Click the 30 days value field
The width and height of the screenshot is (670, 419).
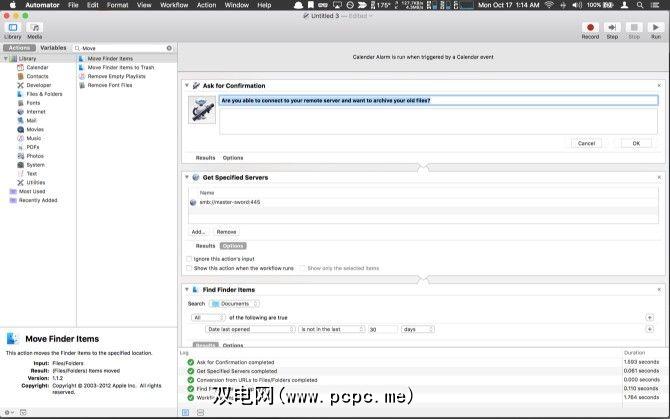click(382, 329)
